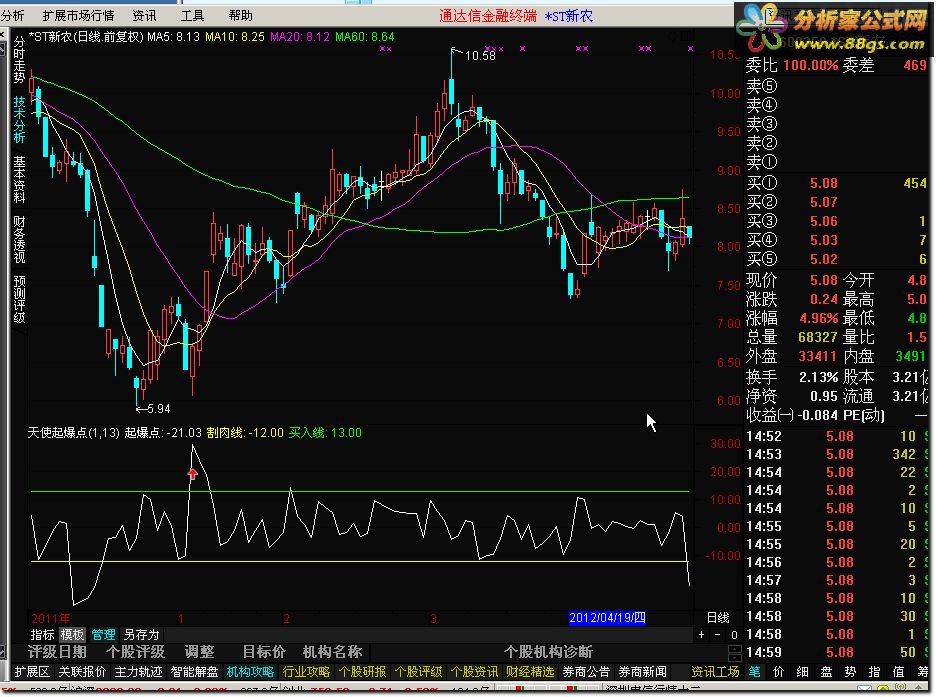Screen dimensions: 936x697
Task: Select the 机构攻略 tab
Action: (x=250, y=672)
